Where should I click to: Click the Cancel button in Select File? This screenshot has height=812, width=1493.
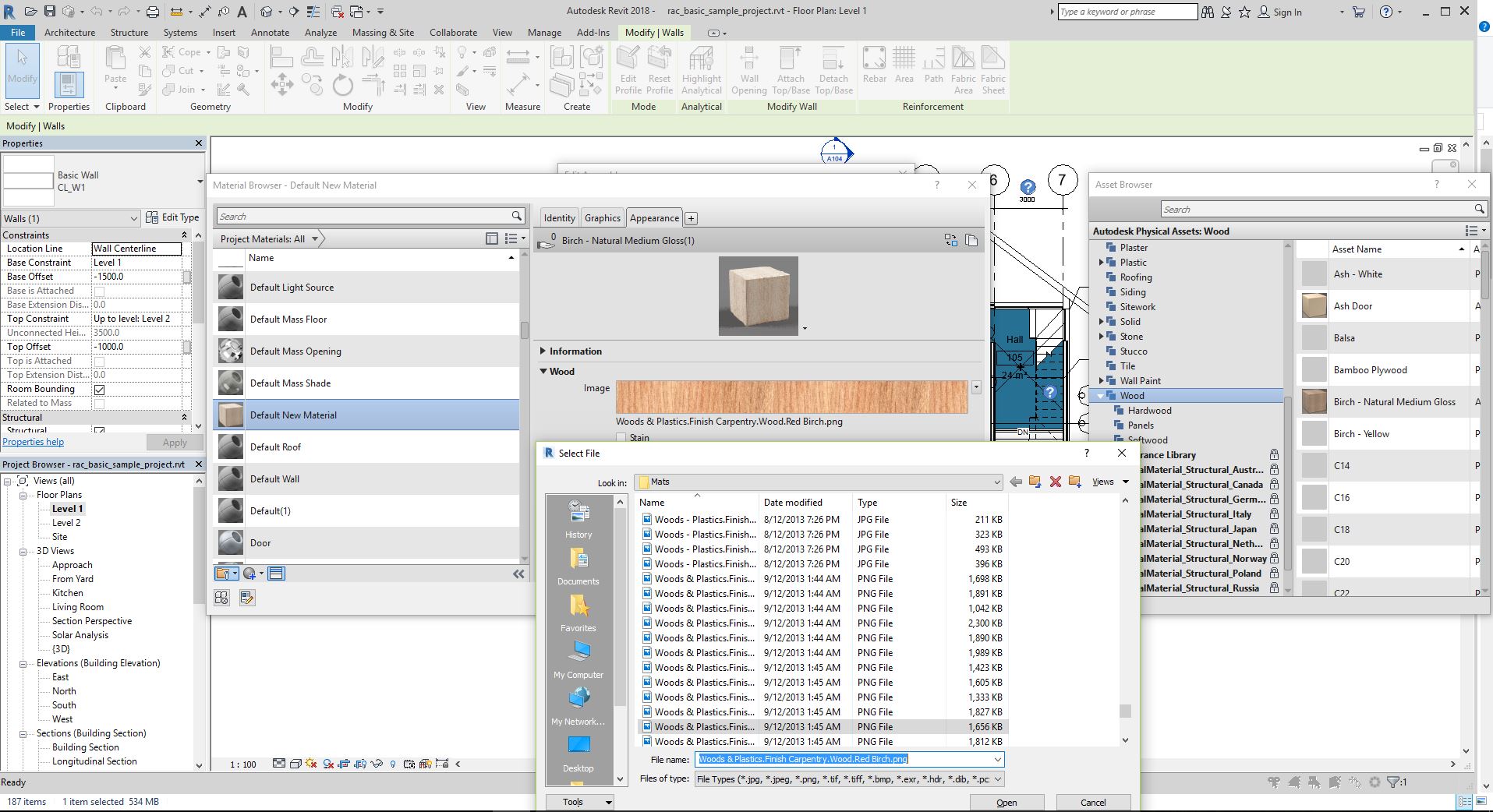tap(1093, 803)
